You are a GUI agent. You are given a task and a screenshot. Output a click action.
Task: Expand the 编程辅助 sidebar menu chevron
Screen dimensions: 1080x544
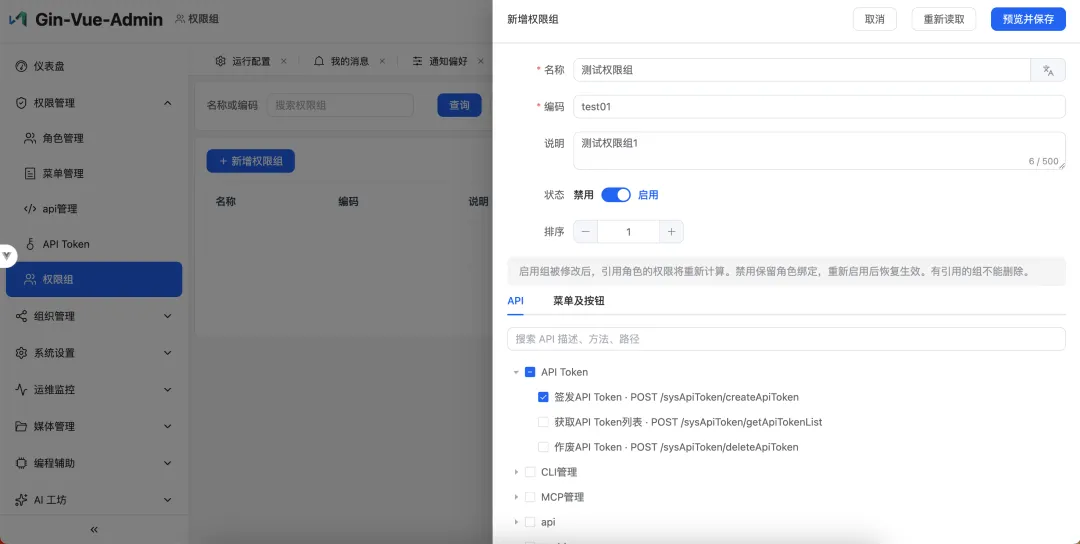167,463
